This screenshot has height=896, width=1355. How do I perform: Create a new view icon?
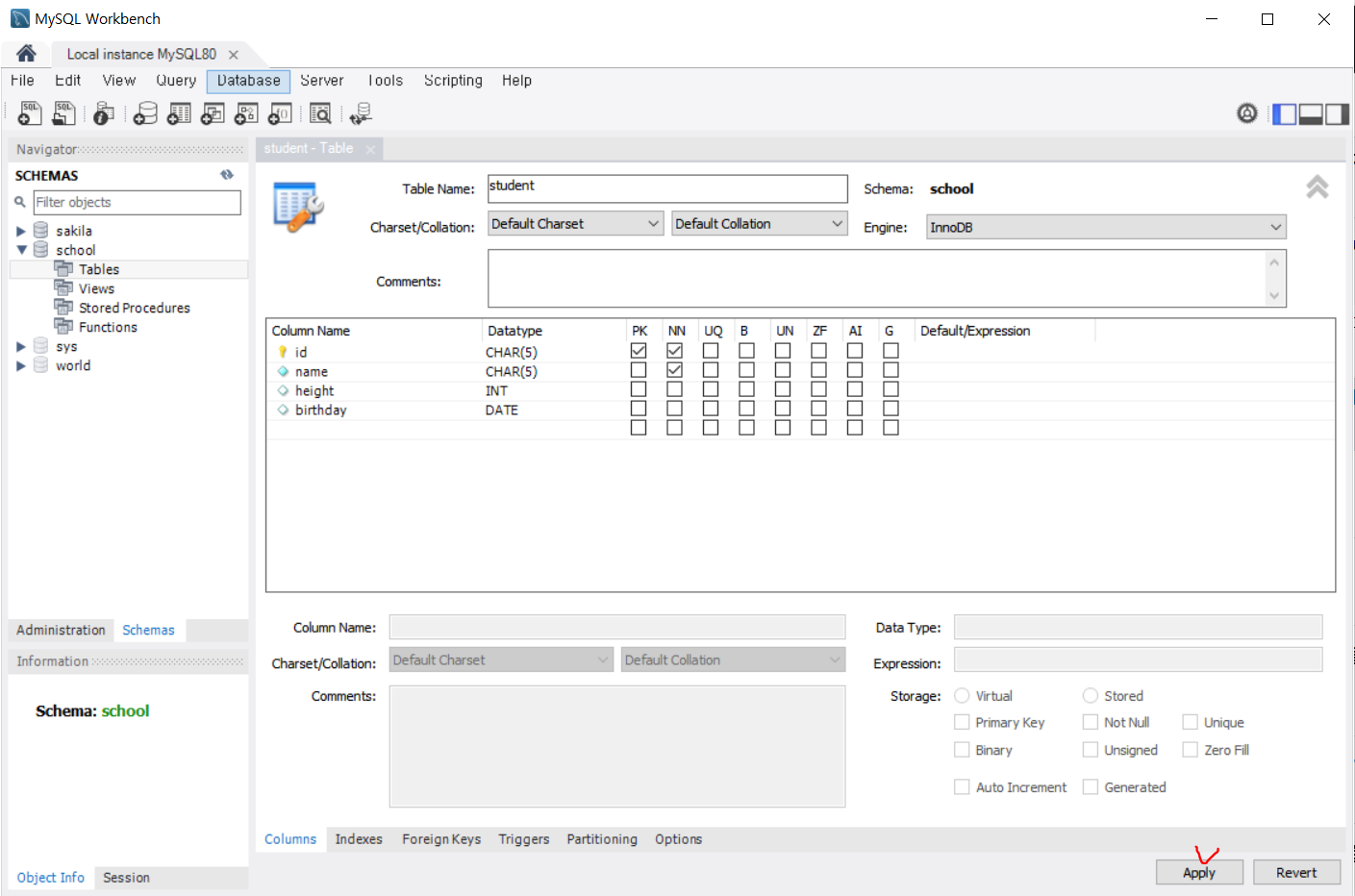[x=213, y=113]
